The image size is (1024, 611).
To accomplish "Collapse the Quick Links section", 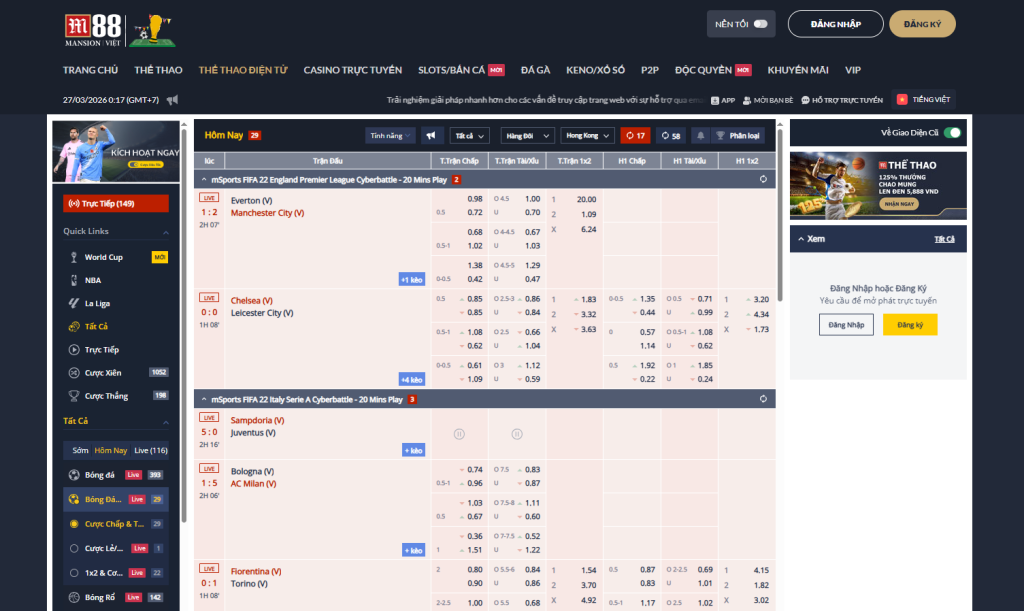I will click(166, 232).
